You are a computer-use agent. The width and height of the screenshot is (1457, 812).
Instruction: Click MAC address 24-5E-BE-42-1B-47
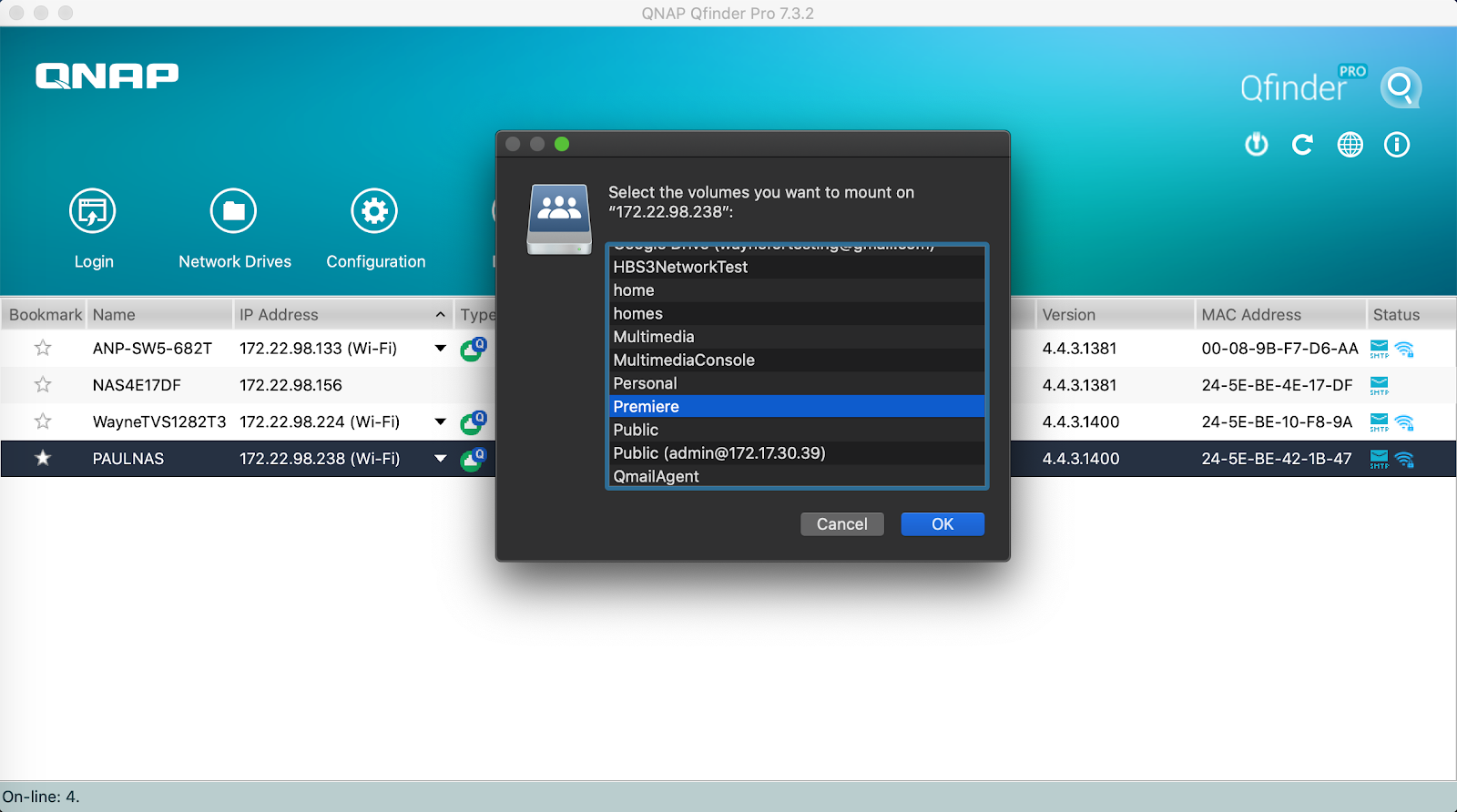point(1277,459)
